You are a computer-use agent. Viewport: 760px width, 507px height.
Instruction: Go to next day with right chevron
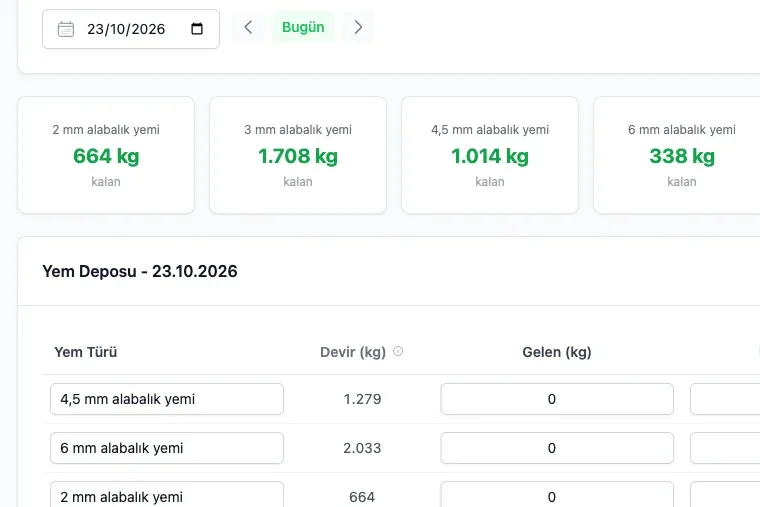358,27
